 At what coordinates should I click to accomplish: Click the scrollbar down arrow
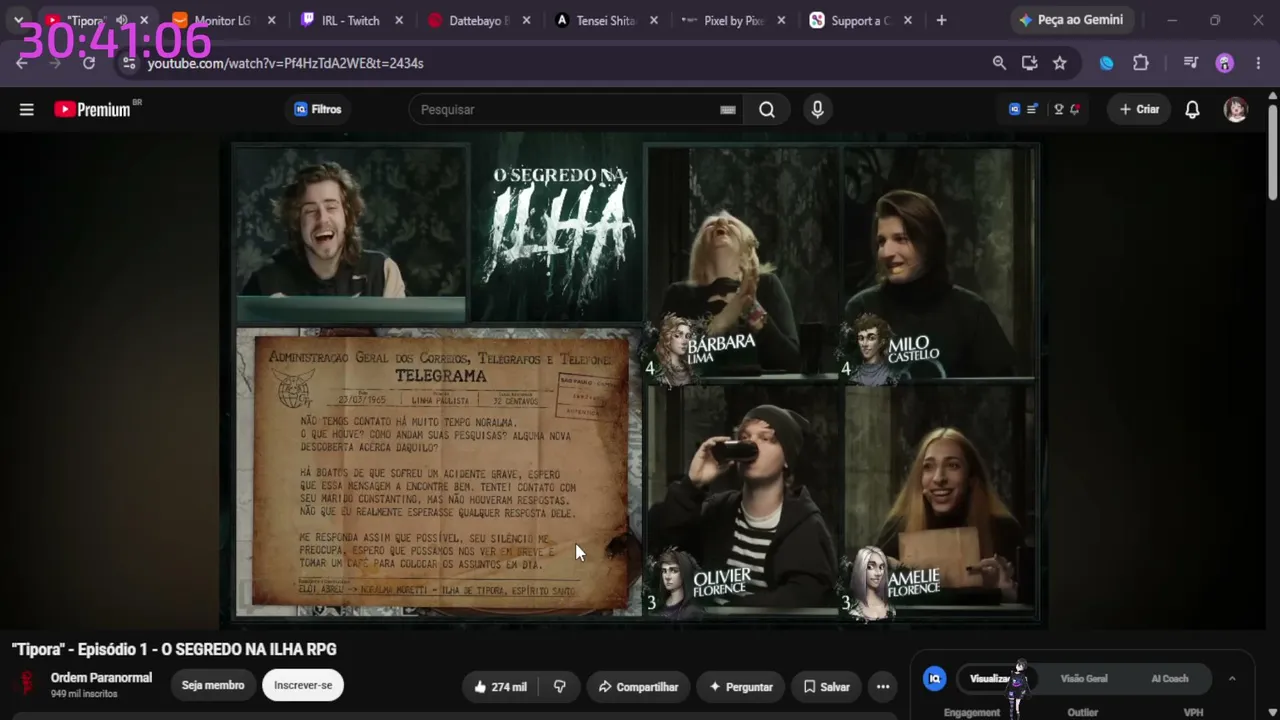click(1272, 713)
